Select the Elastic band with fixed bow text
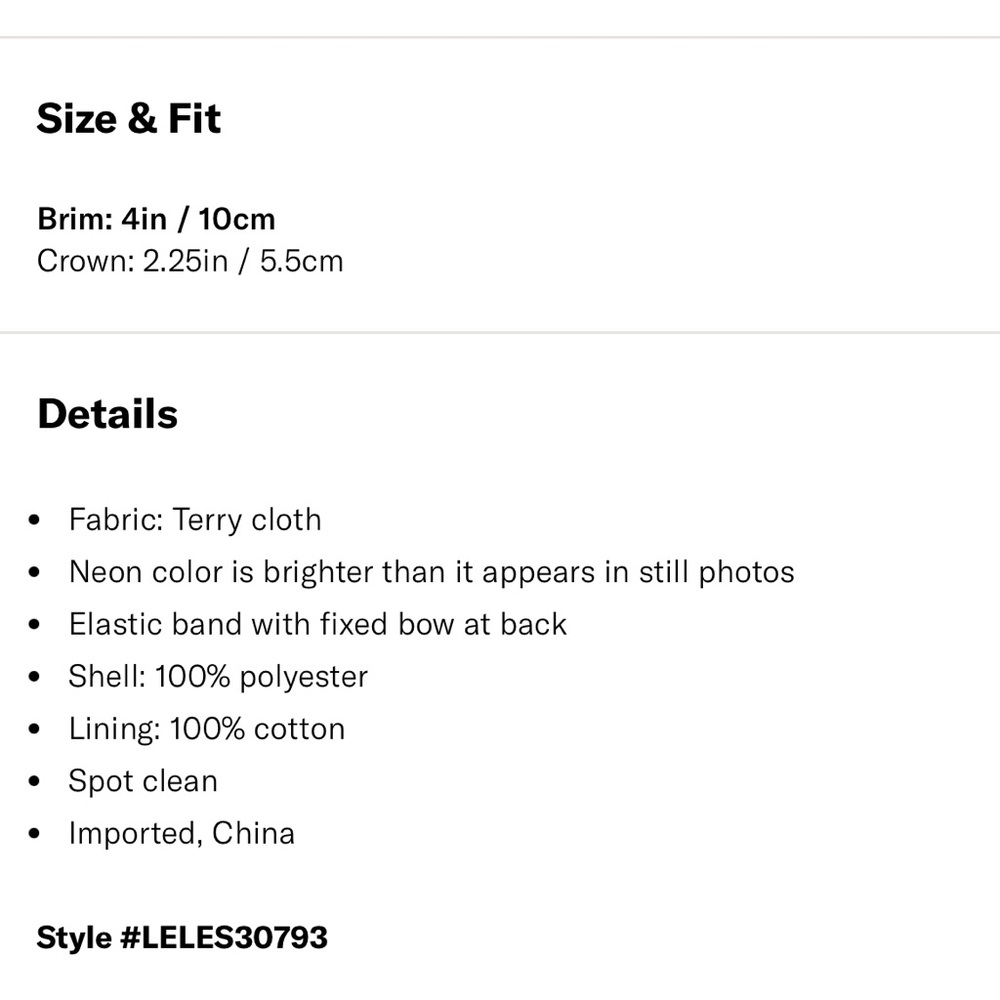Viewport: 1000px width, 1000px height. click(x=317, y=624)
